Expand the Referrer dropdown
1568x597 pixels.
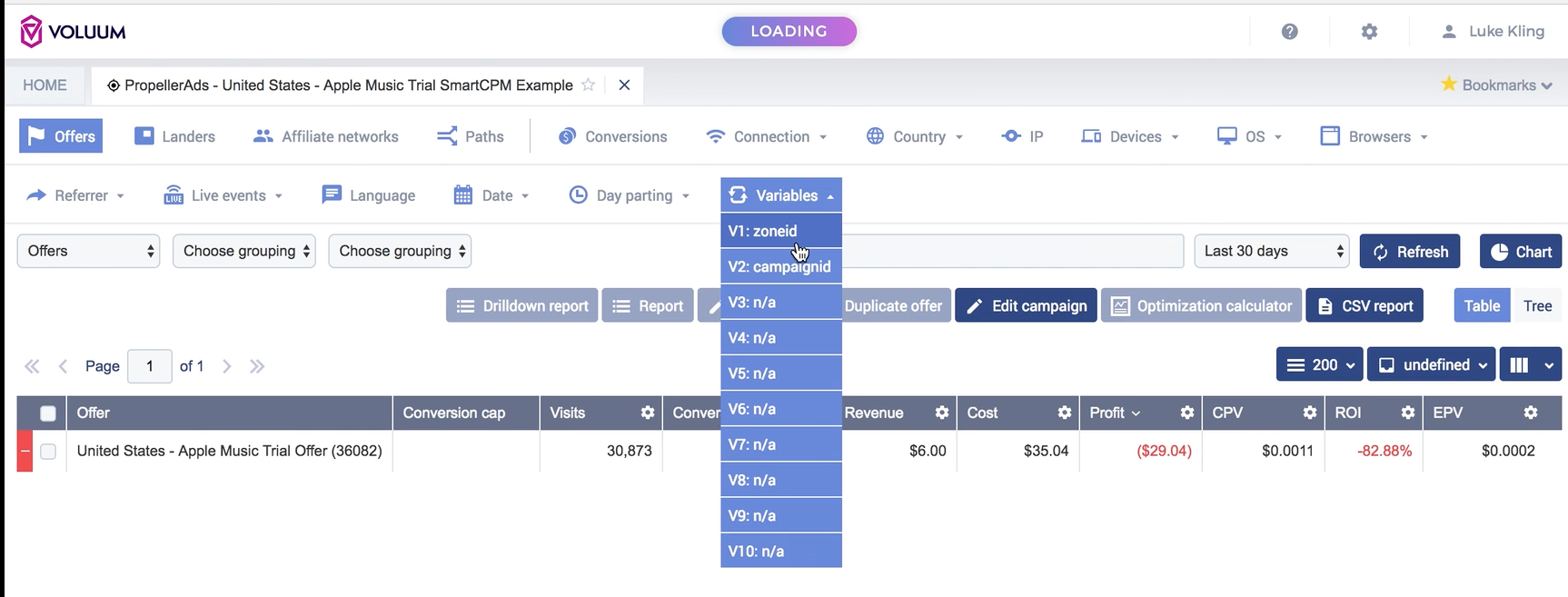click(x=75, y=195)
